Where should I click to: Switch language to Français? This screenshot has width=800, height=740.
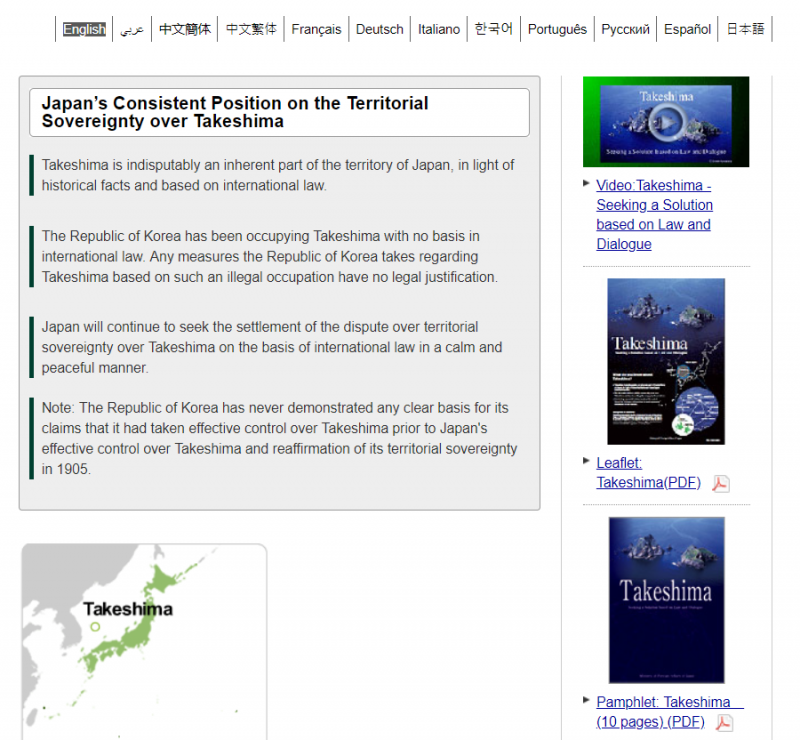click(316, 29)
